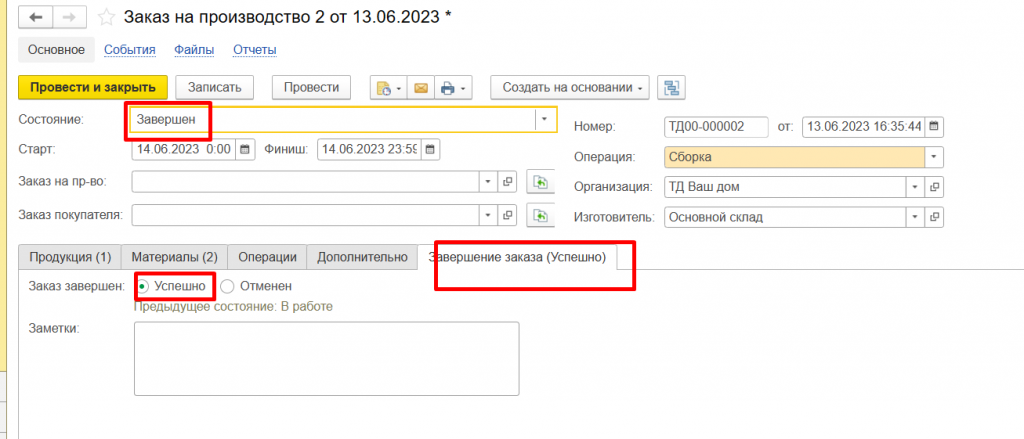Select the Отменен radio button

[x=227, y=286]
